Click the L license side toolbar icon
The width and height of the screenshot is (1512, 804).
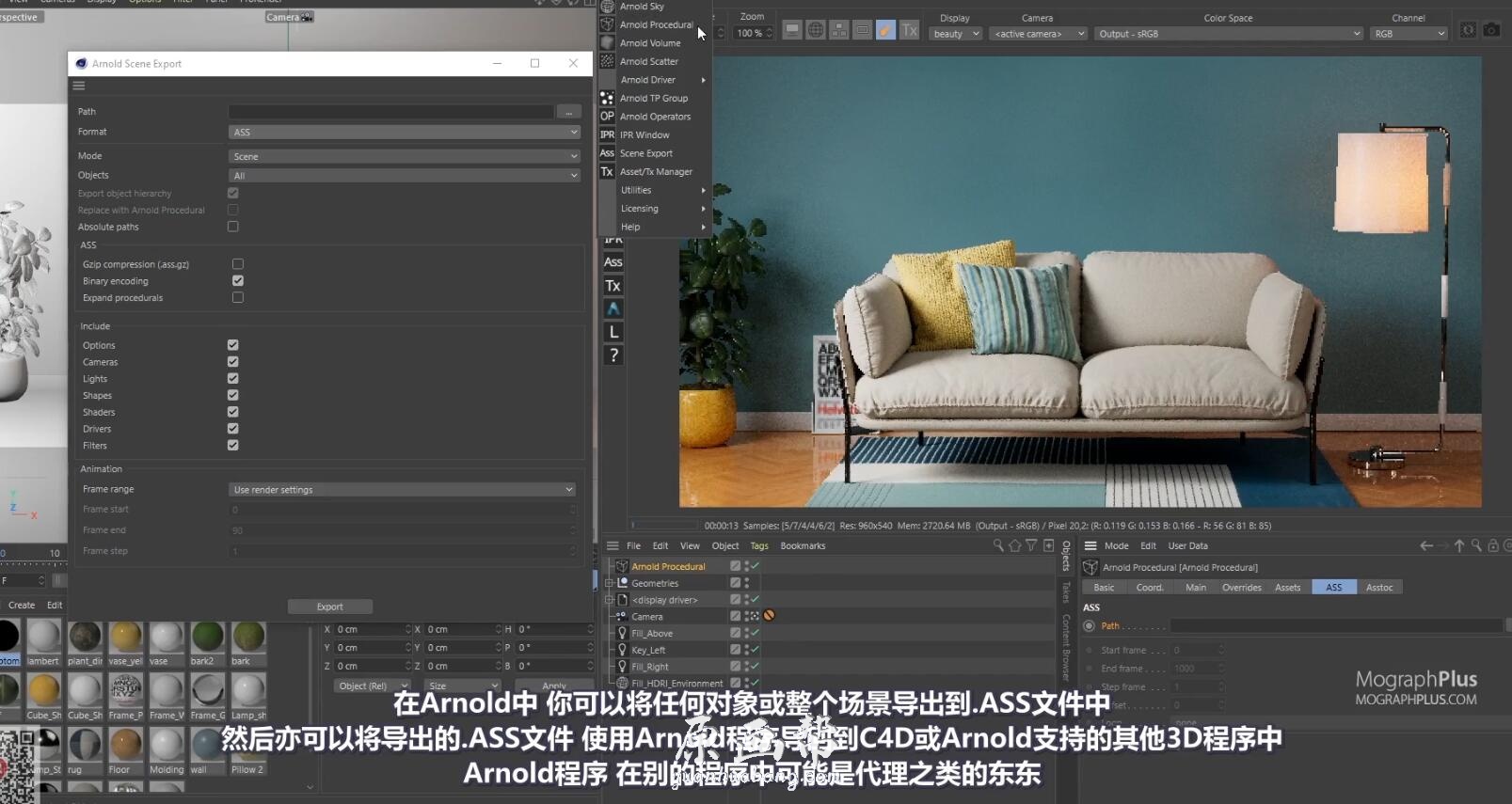point(613,332)
